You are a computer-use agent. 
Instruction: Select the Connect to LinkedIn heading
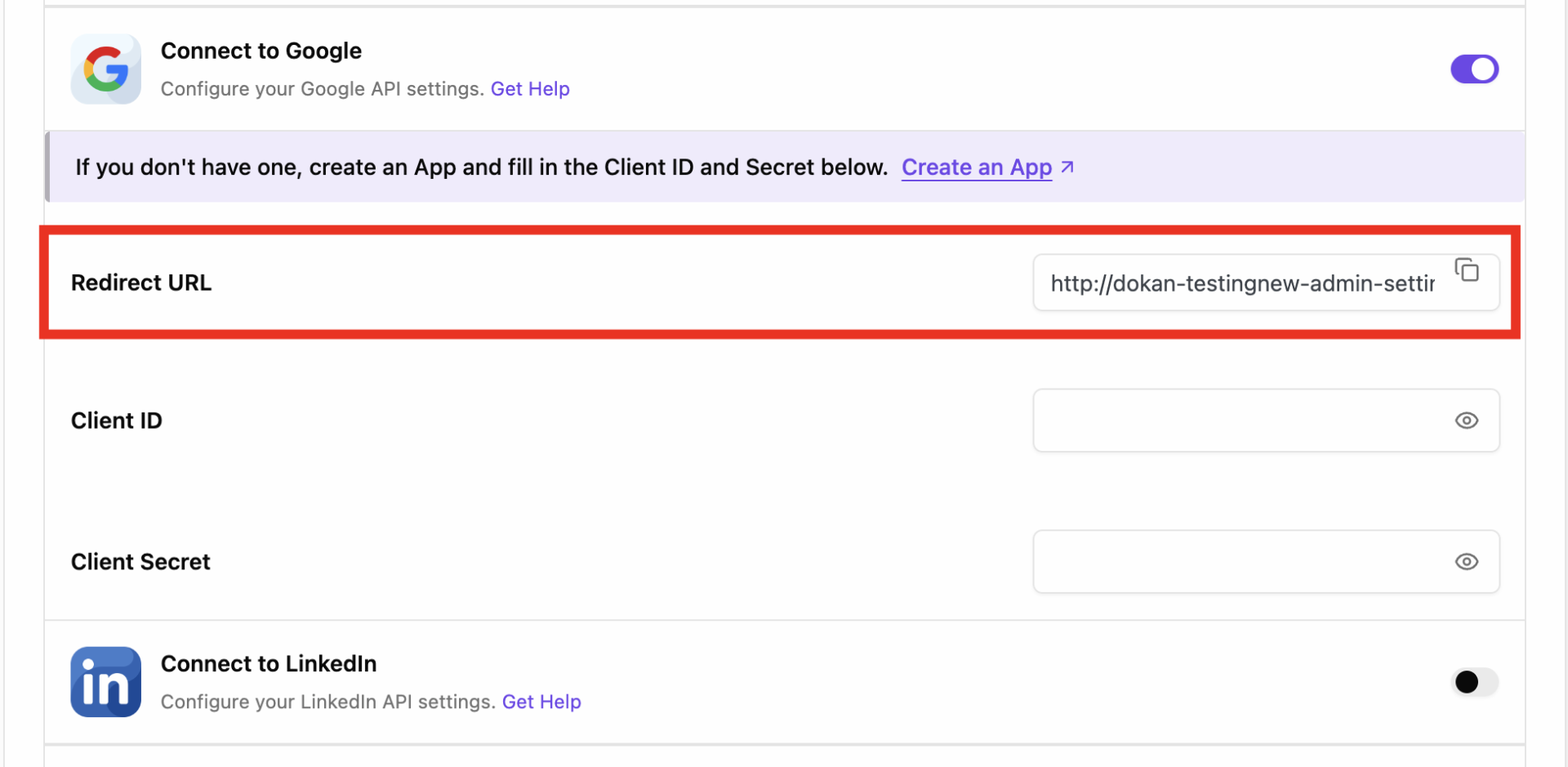pyautogui.click(x=269, y=664)
